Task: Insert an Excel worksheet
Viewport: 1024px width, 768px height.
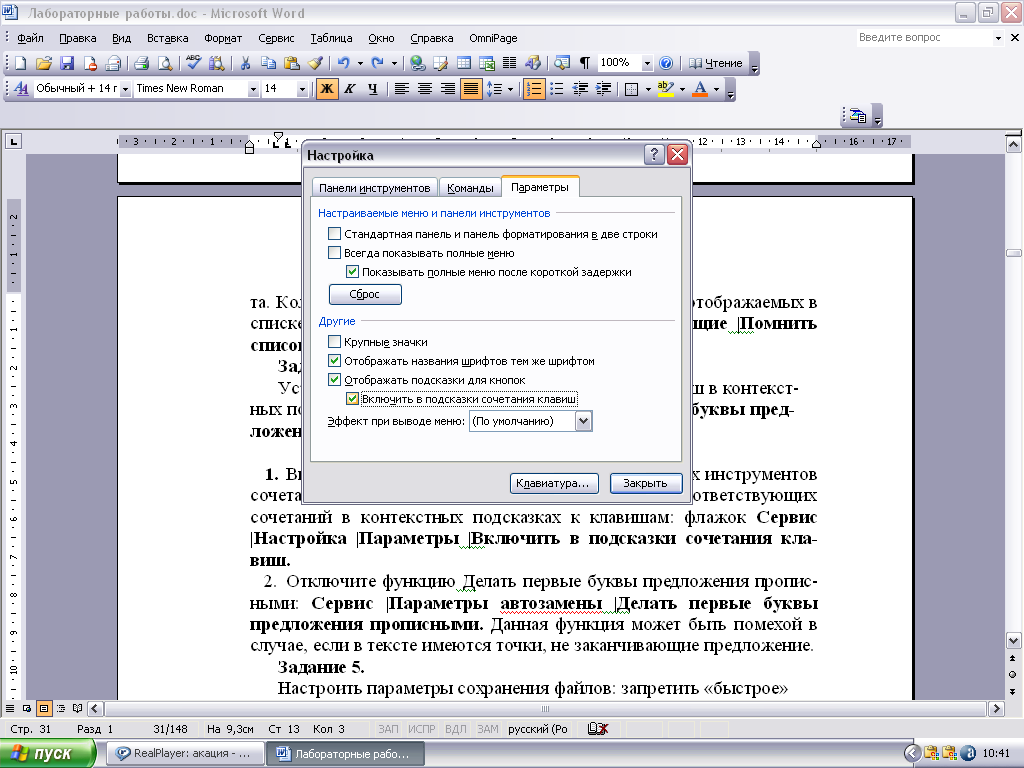Action: coord(487,63)
